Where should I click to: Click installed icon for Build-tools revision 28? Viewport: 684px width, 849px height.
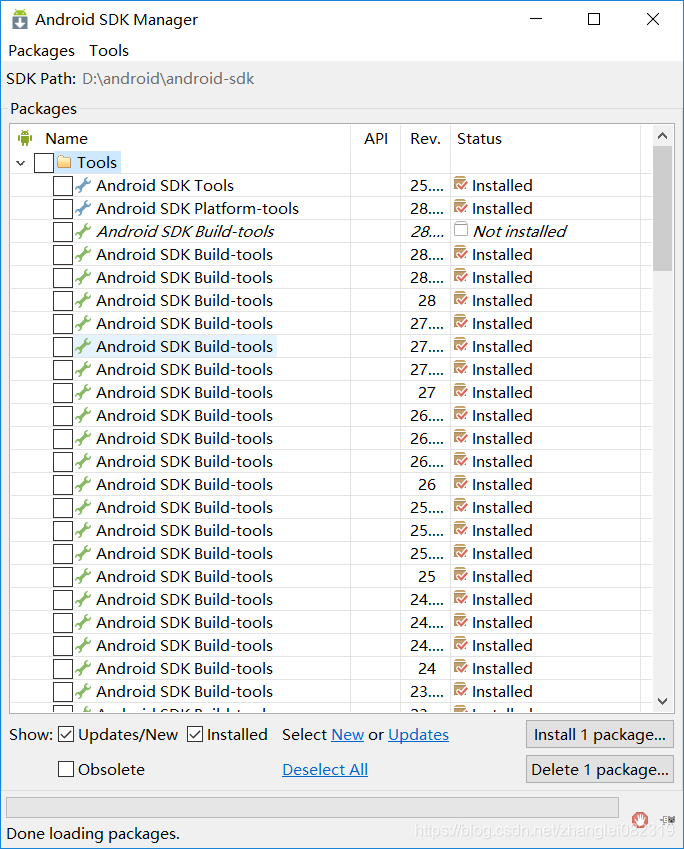[460, 299]
